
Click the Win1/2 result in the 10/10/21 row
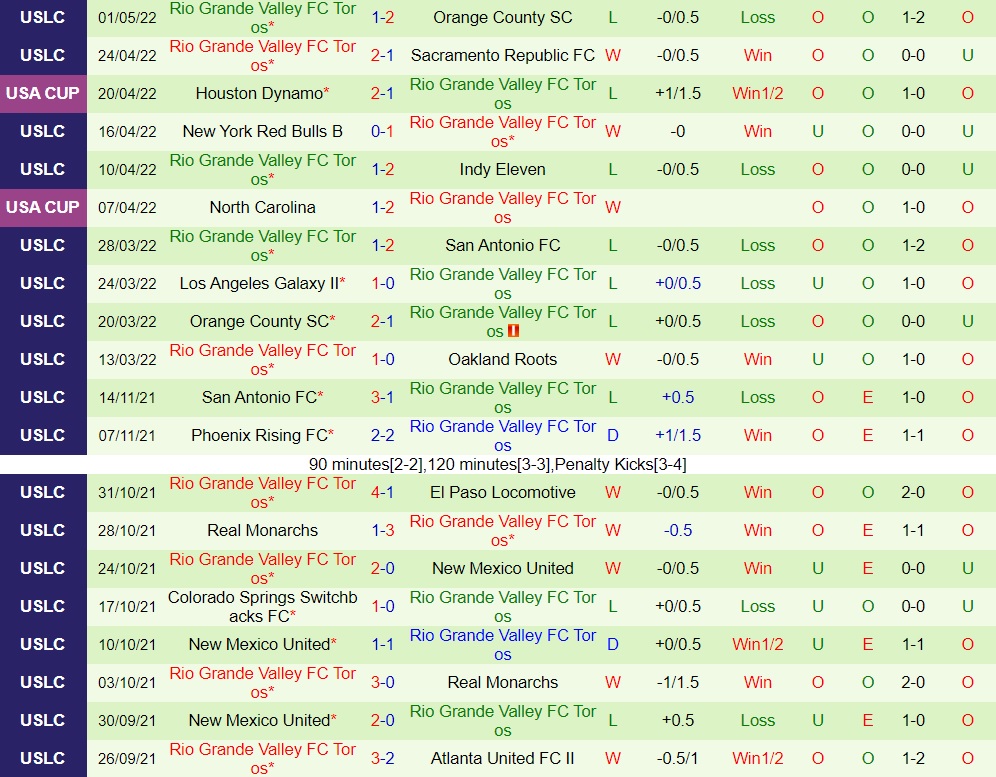(758, 645)
